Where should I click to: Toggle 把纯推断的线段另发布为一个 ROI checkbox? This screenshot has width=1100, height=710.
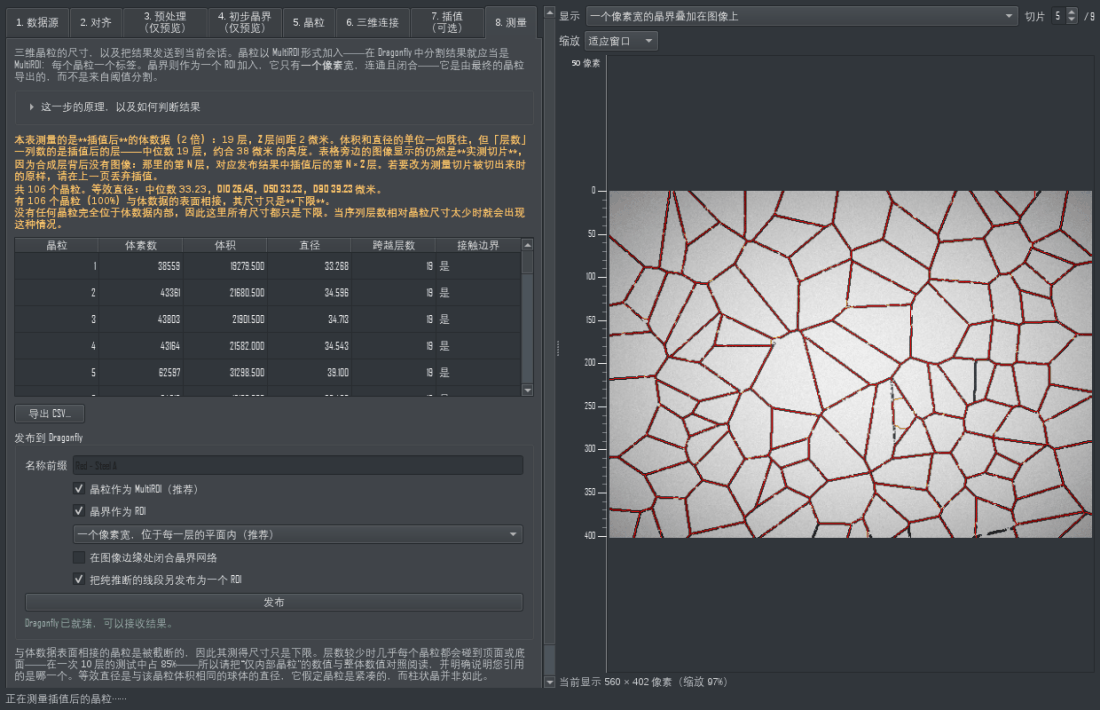[79, 580]
